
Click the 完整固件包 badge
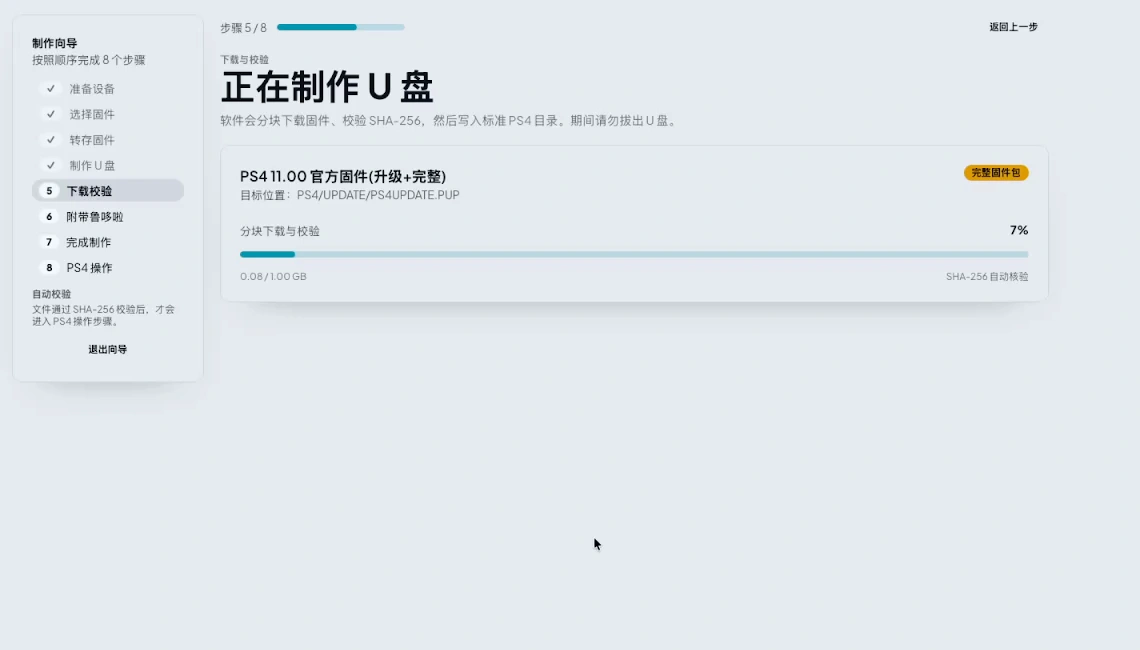(996, 173)
